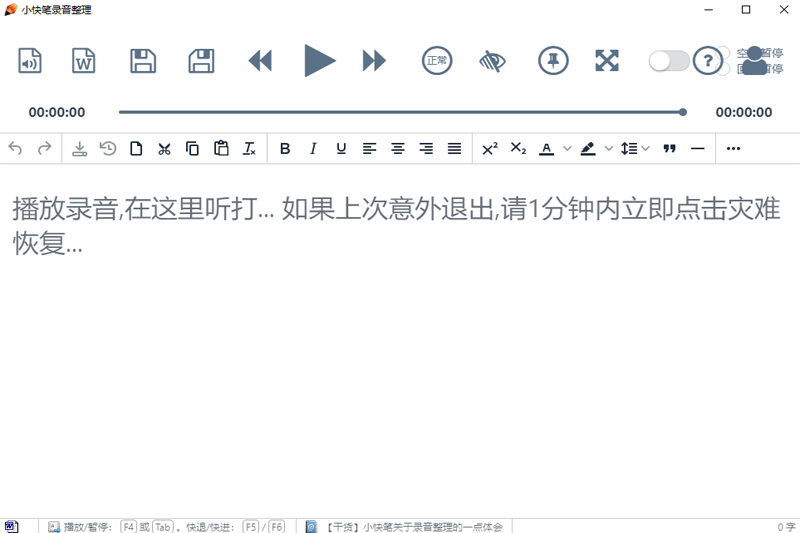Viewport: 800px width, 533px height.
Task: Enter fullscreen with the expand arrows icon
Action: pos(607,61)
